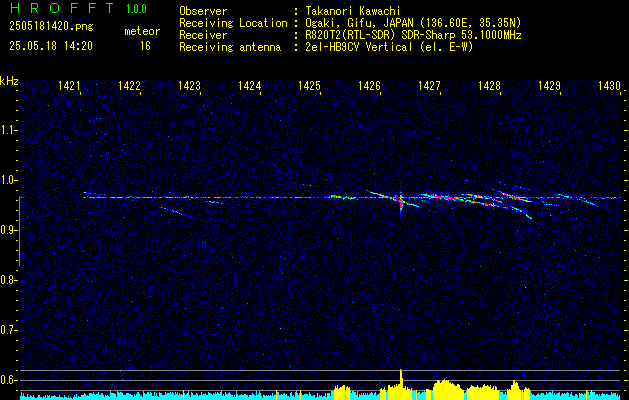Click the Receiving antenna label
This screenshot has width=629, height=400.
point(230,47)
